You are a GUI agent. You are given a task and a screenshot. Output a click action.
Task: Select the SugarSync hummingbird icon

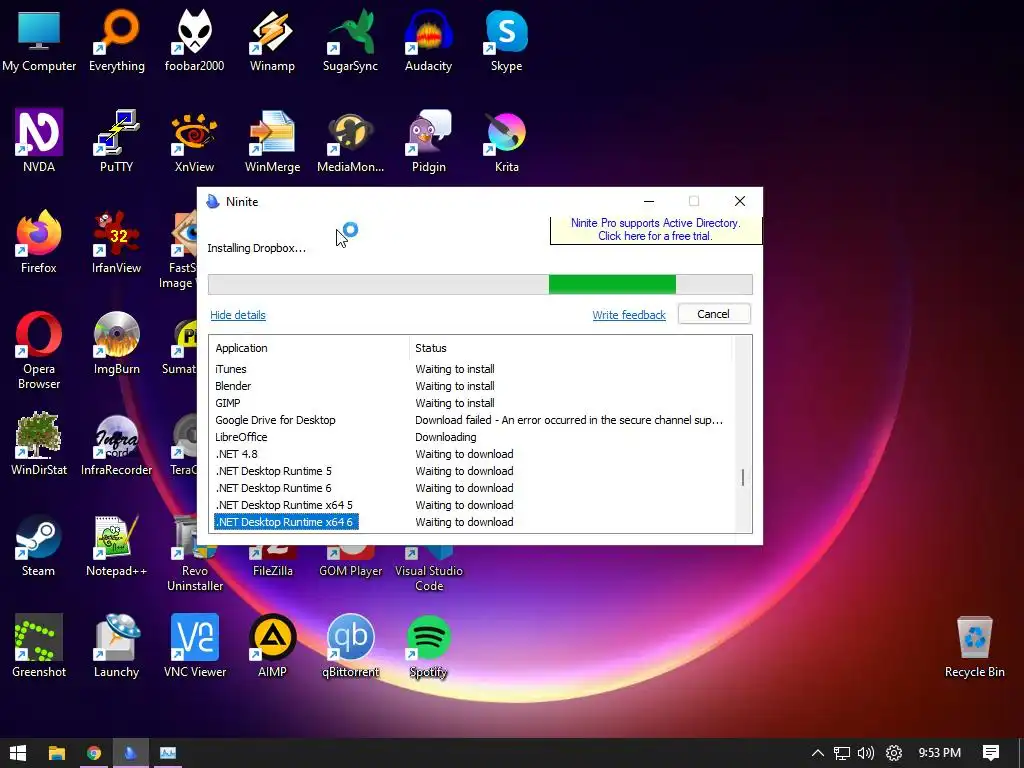point(350,40)
